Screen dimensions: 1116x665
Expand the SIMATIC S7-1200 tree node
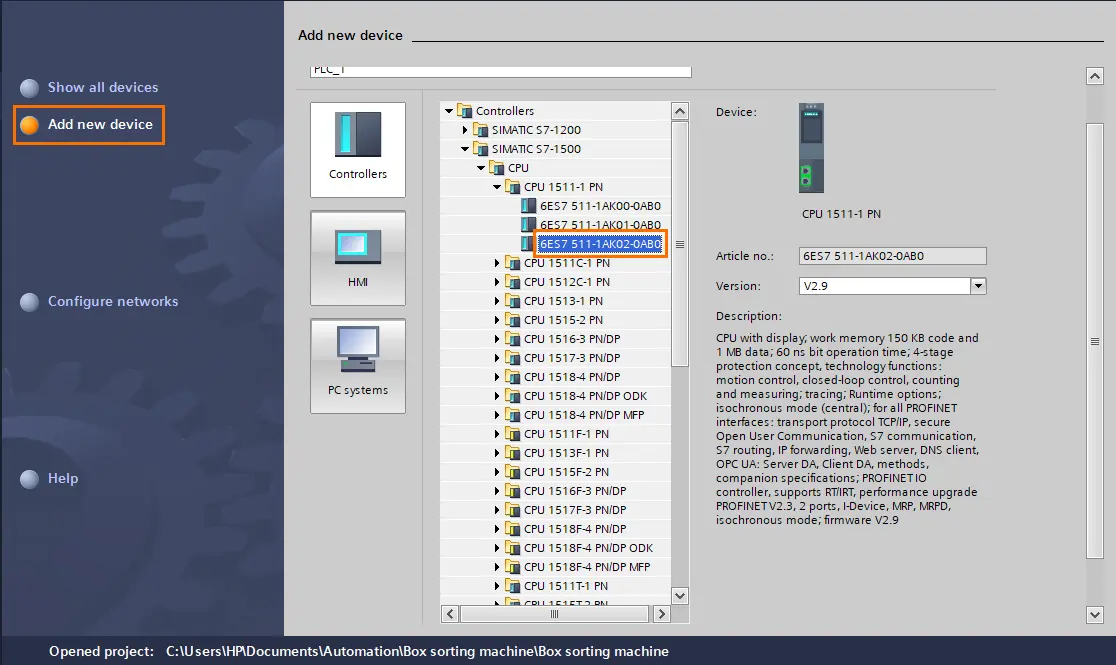(465, 130)
